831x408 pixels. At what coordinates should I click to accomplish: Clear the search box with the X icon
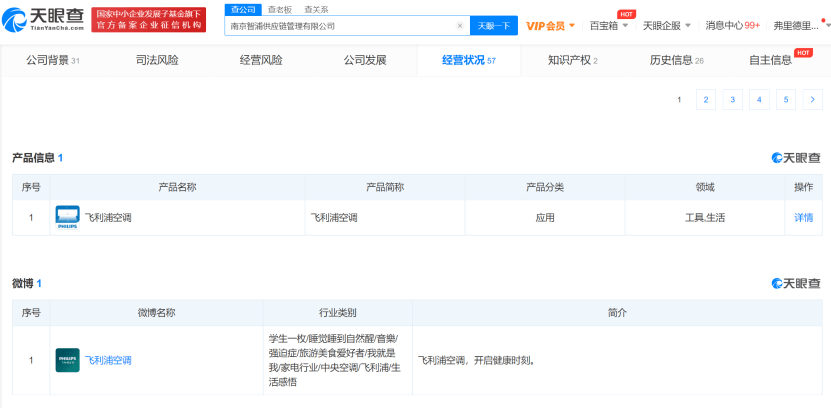pos(459,25)
